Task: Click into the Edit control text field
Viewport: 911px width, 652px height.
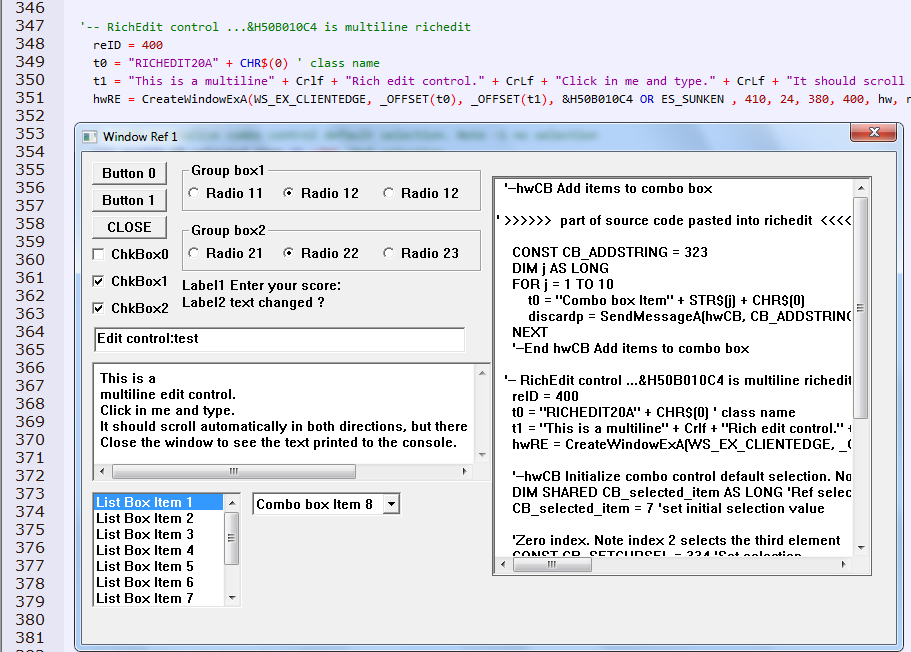Action: pos(279,339)
